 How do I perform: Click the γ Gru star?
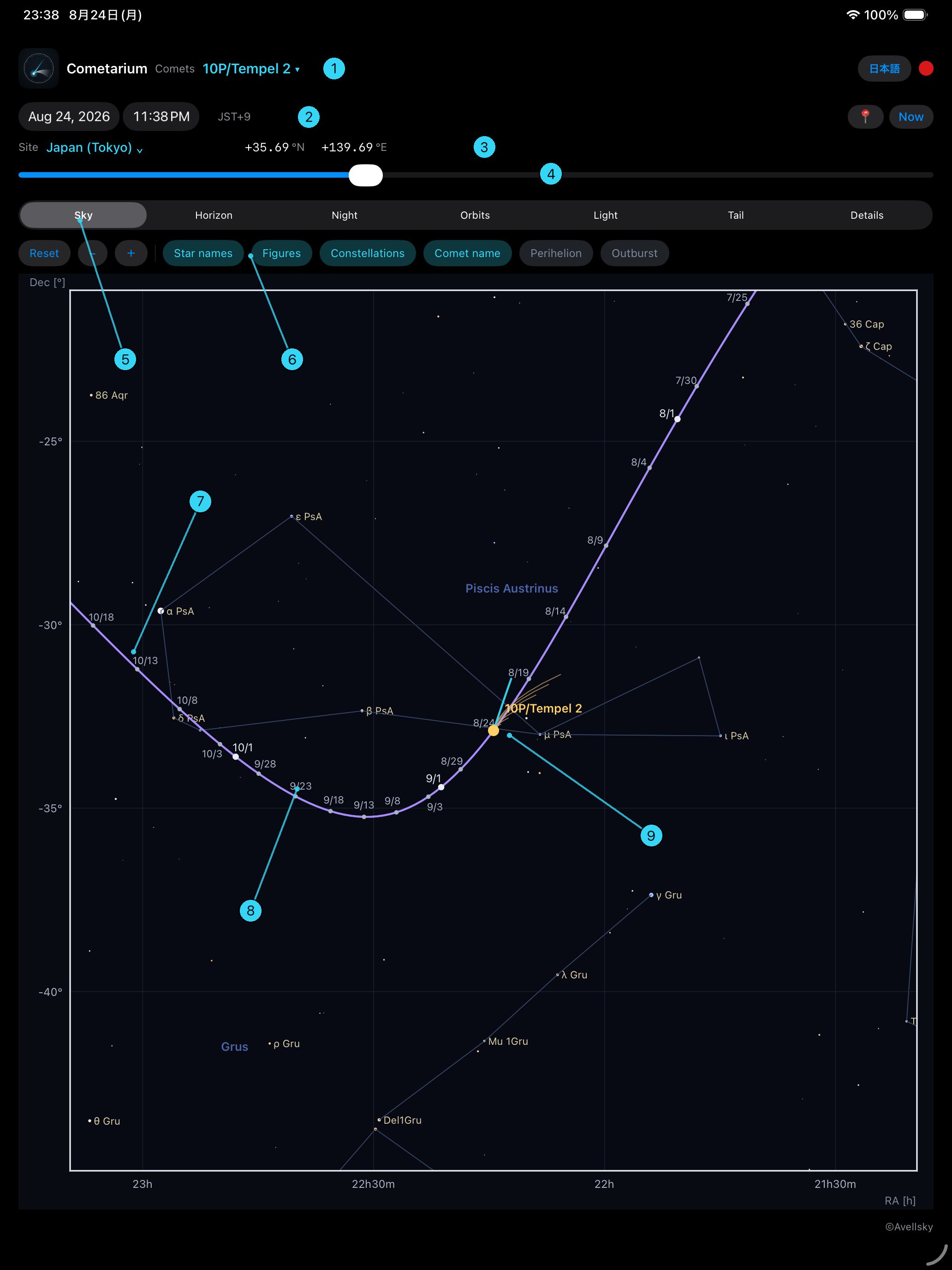click(651, 895)
